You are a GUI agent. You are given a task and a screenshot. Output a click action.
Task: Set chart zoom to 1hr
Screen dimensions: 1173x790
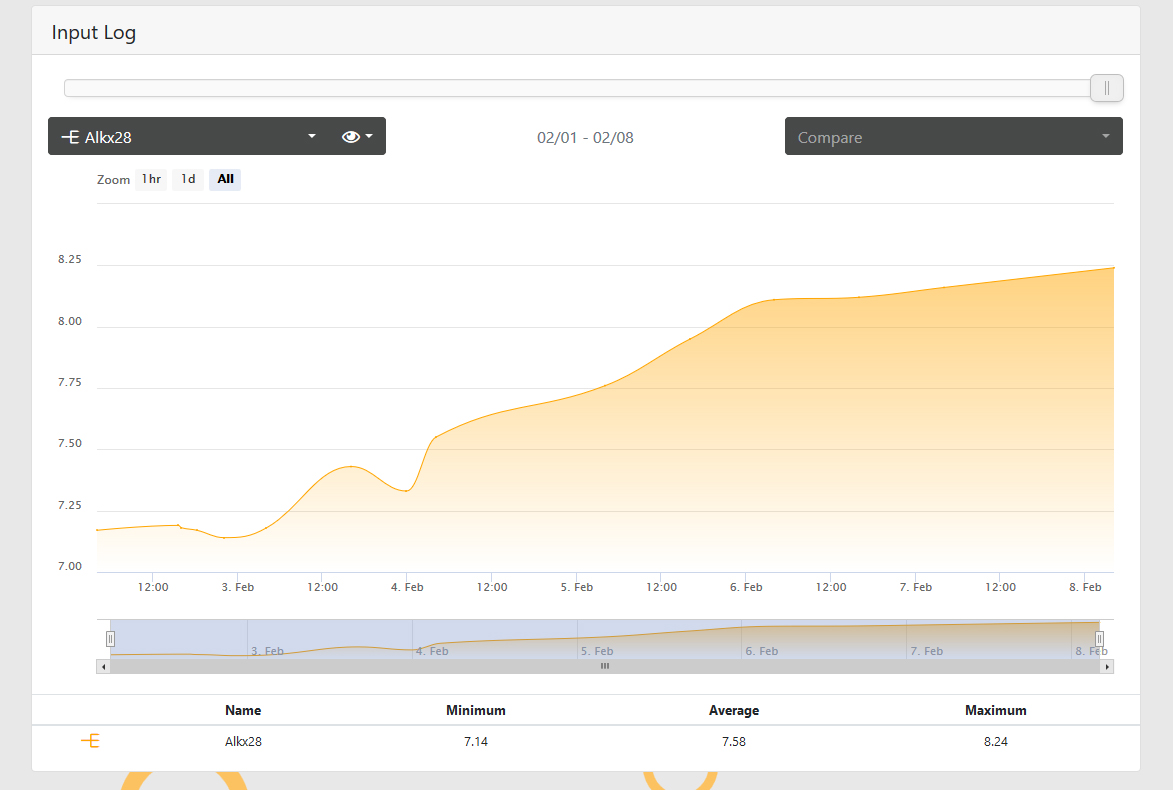(151, 180)
